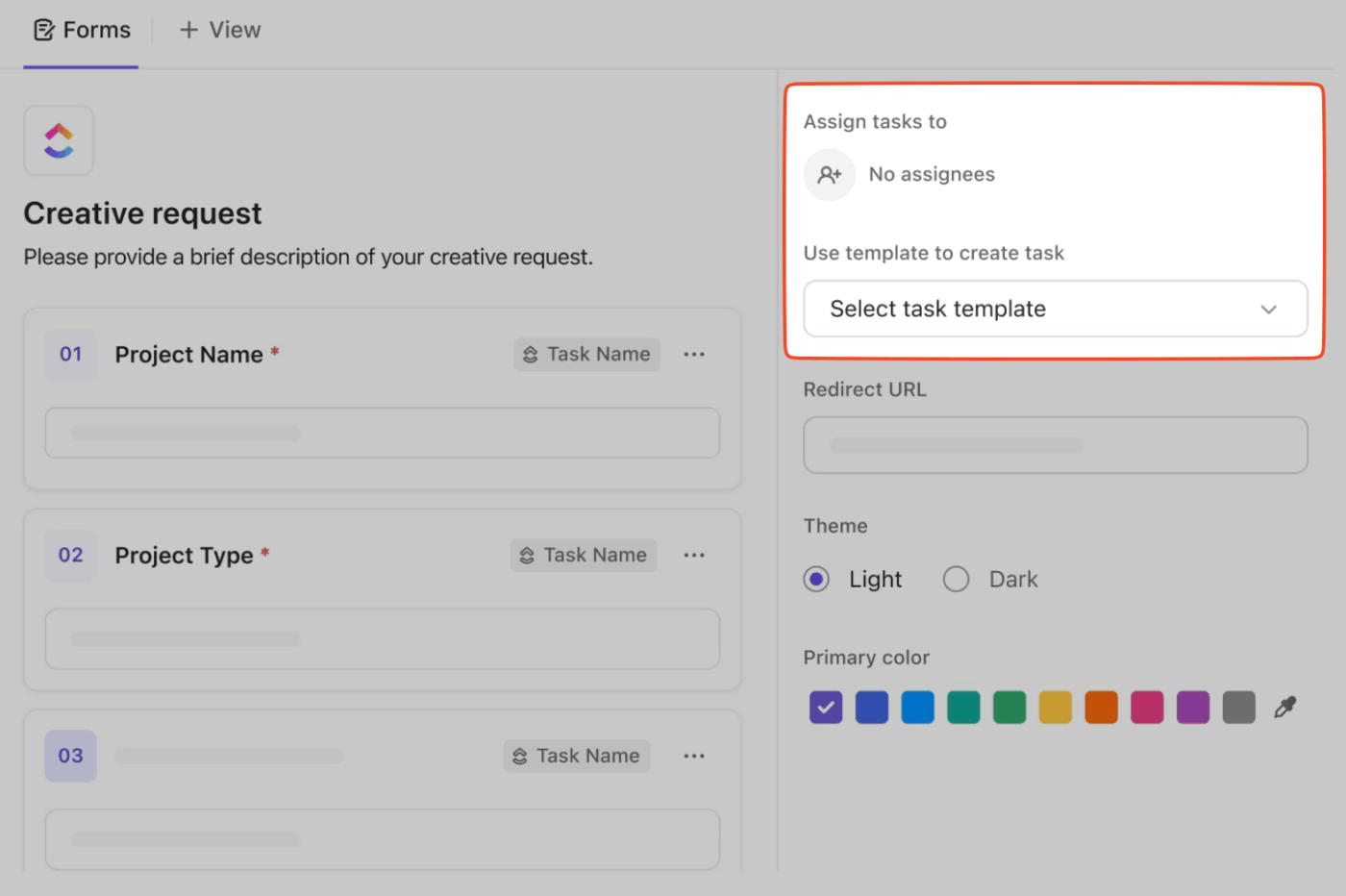Select the green primary color swatch

[1009, 707]
